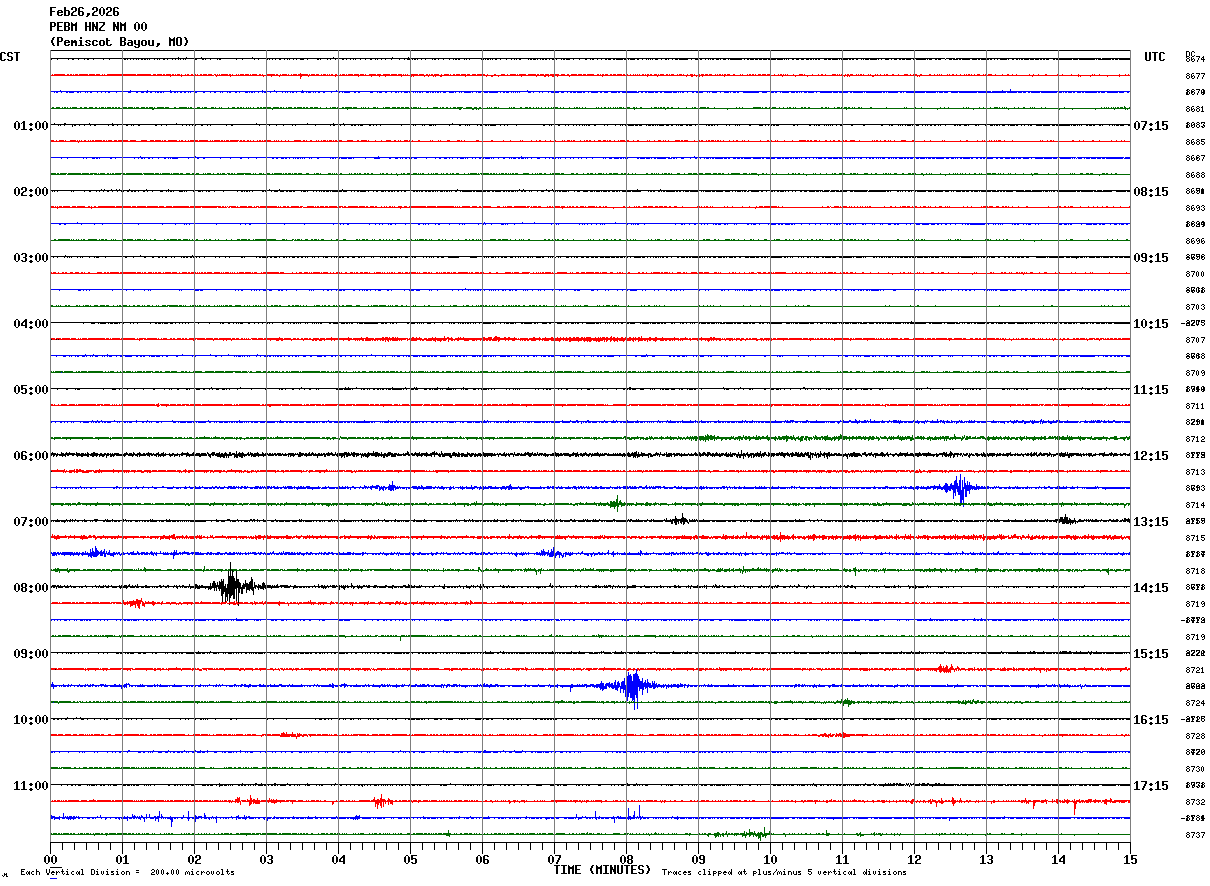Screen dimensions: 1210x886
Task: Click the large blue seismic event near minute 8
Action: coord(632,686)
